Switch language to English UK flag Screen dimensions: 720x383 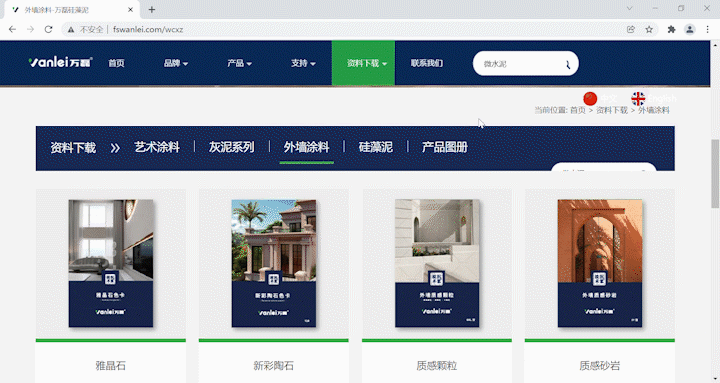(x=653, y=98)
